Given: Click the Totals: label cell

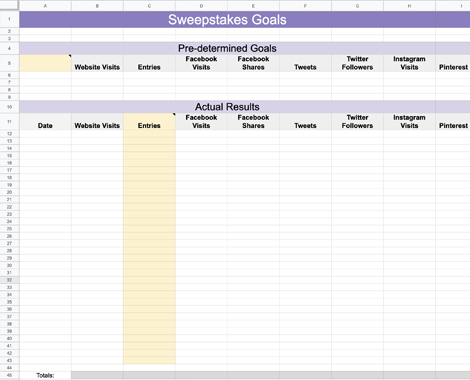Looking at the screenshot, I should 45,375.
